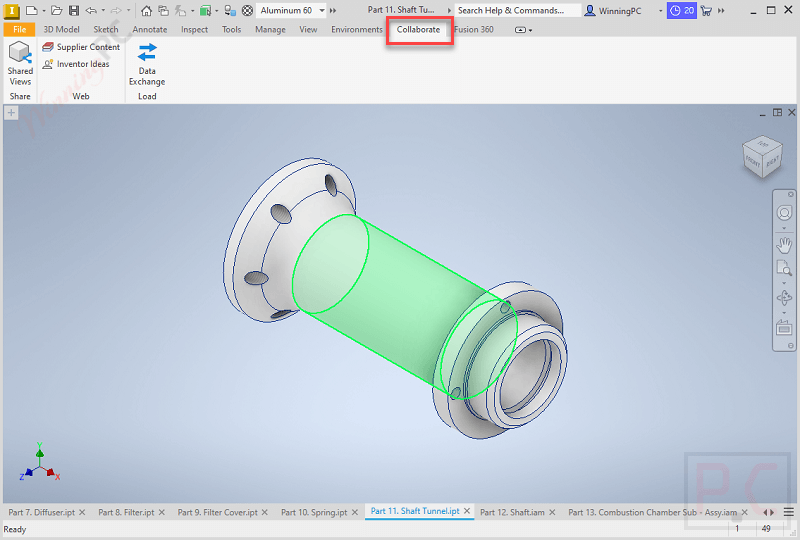
Task: Open Inventor Ideas
Action: (x=76, y=64)
